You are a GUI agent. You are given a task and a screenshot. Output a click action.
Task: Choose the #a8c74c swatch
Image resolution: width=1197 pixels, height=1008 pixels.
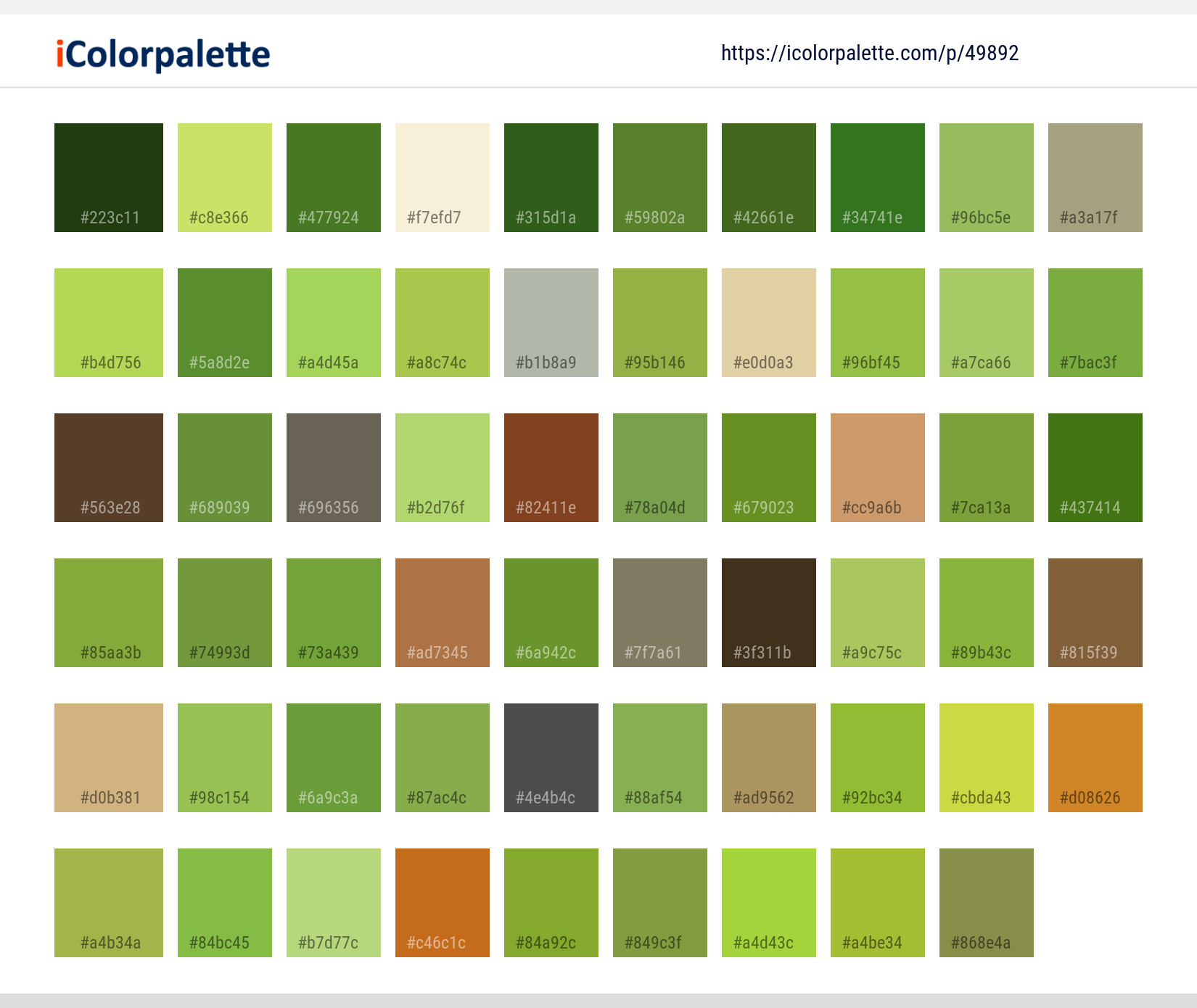point(443,323)
